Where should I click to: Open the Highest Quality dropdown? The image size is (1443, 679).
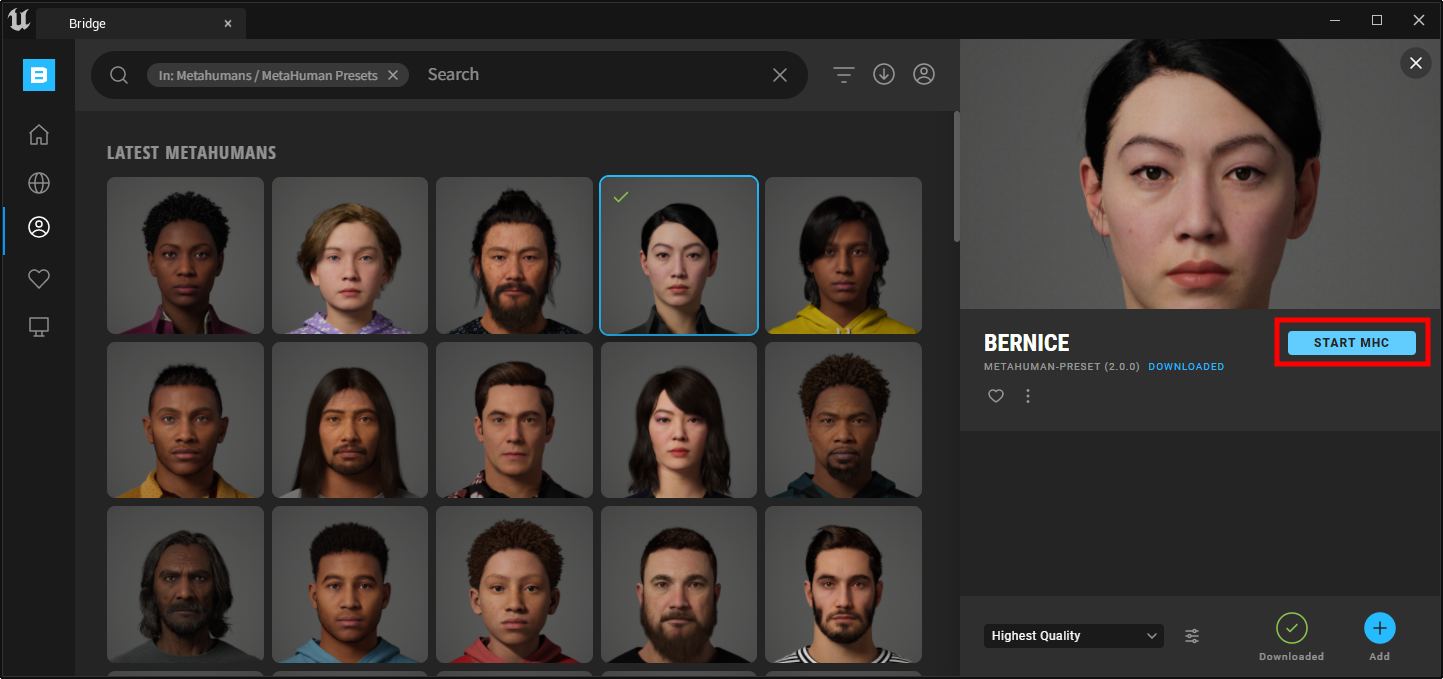point(1074,636)
